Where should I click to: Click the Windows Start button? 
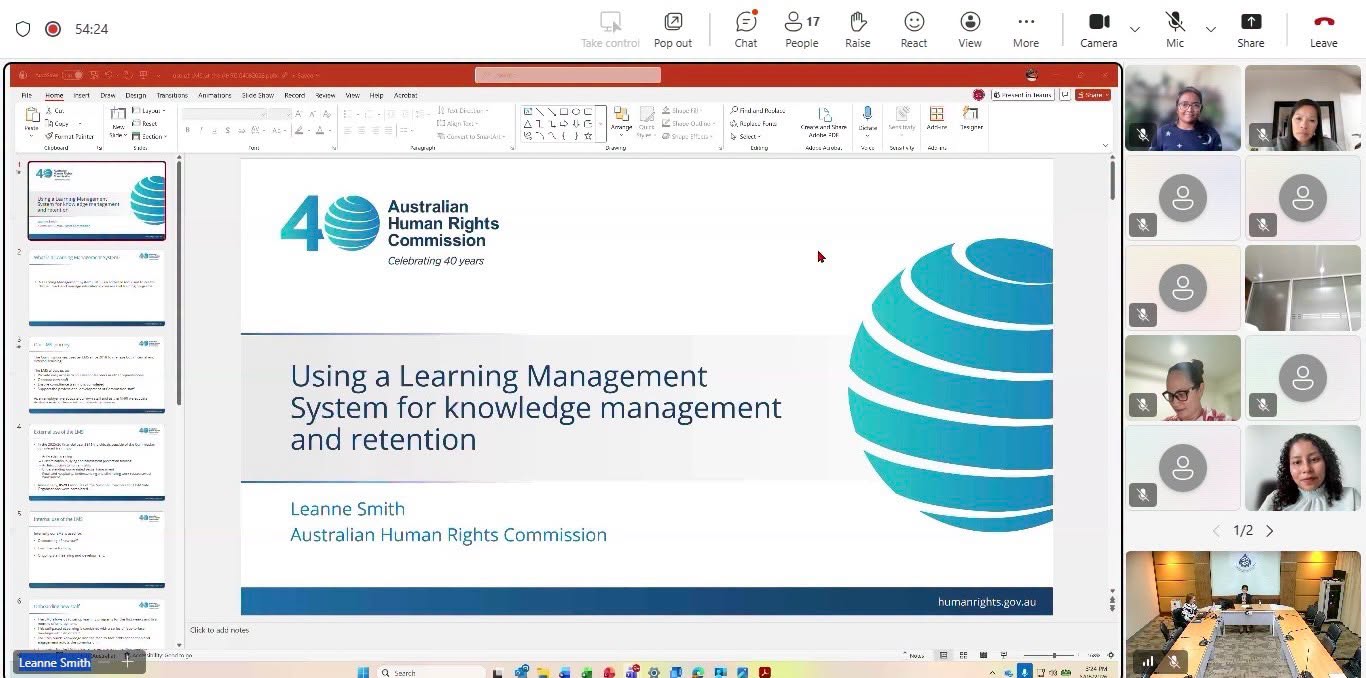[x=362, y=672]
